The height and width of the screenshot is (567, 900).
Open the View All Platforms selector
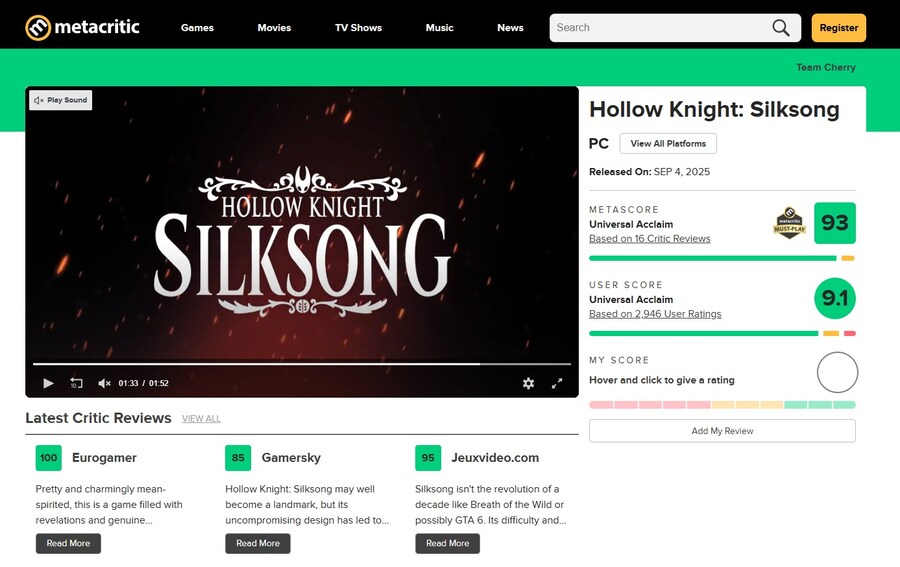click(668, 143)
